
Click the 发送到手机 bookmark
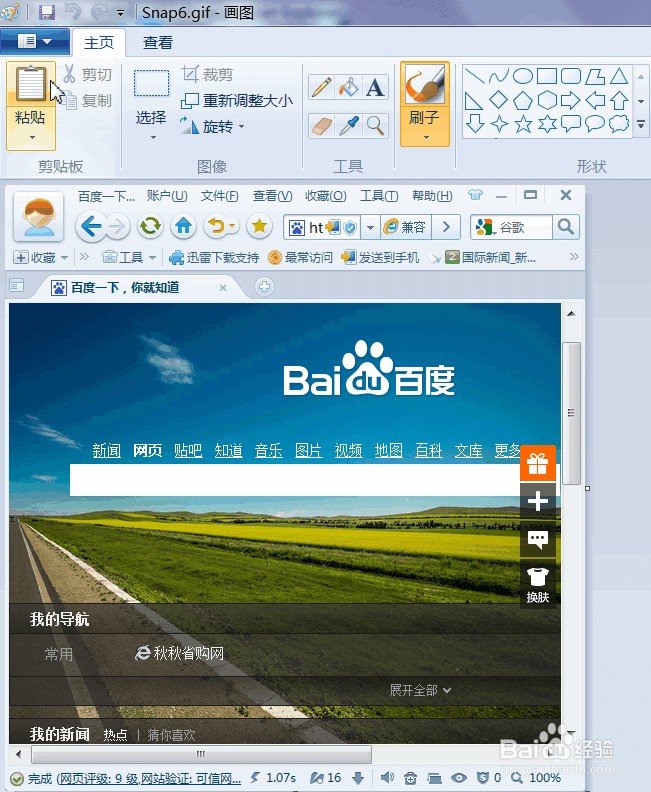coord(380,258)
